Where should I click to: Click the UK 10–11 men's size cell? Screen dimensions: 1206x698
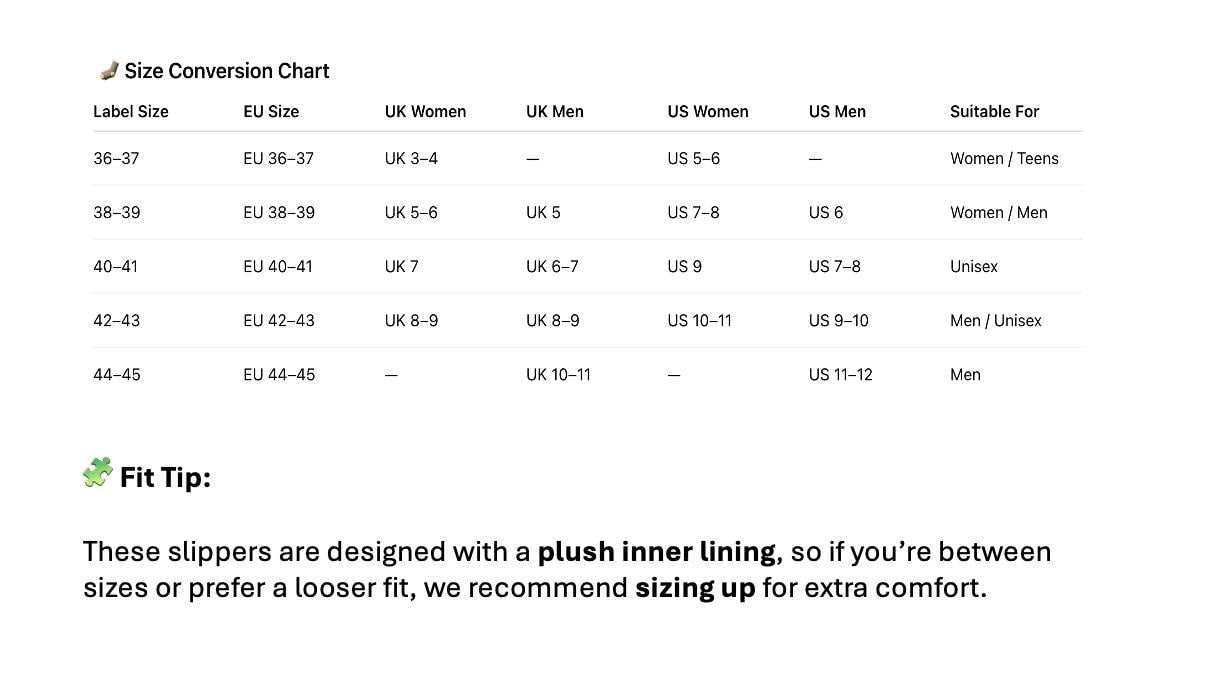[558, 375]
